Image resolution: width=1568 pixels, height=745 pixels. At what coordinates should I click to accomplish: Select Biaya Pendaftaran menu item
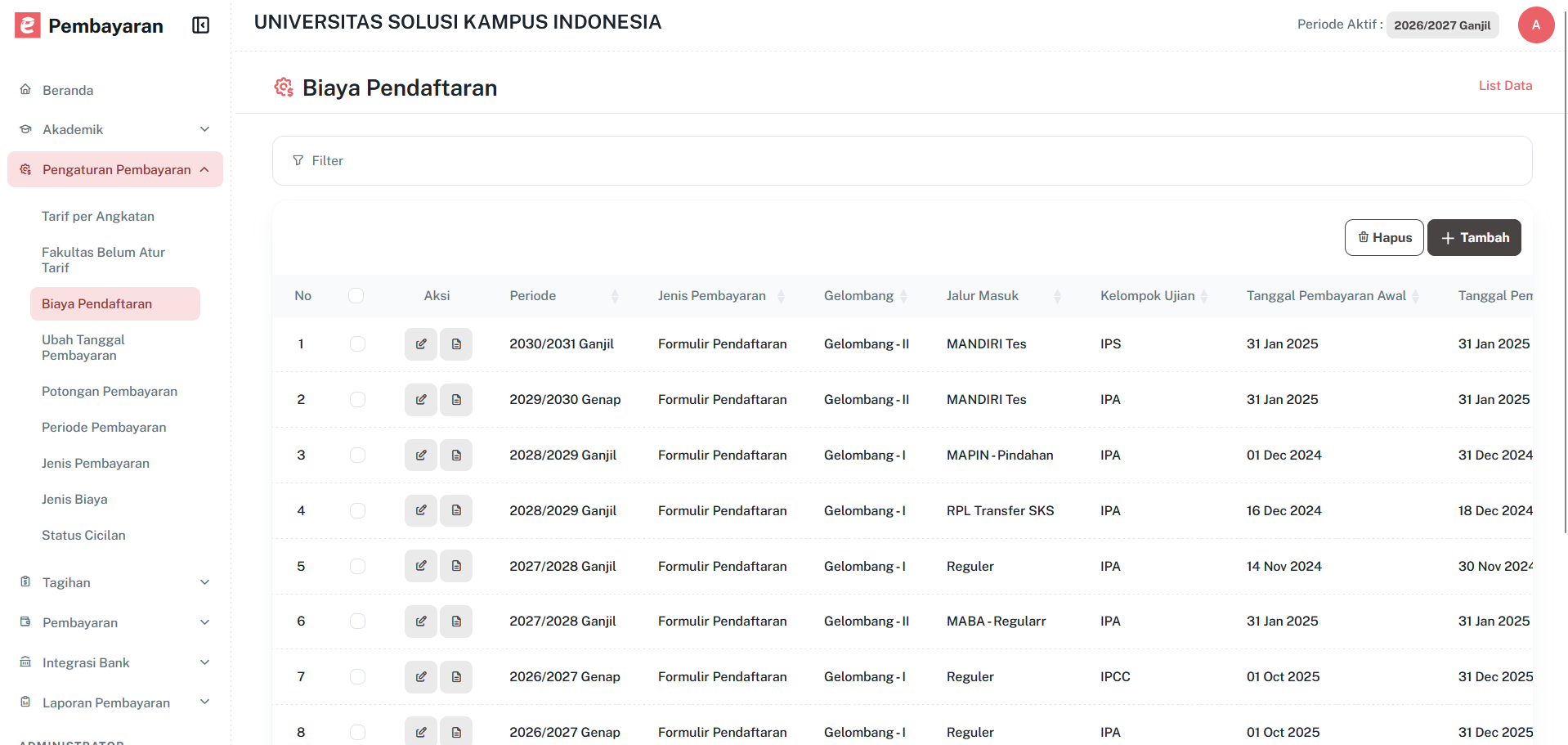click(x=115, y=303)
